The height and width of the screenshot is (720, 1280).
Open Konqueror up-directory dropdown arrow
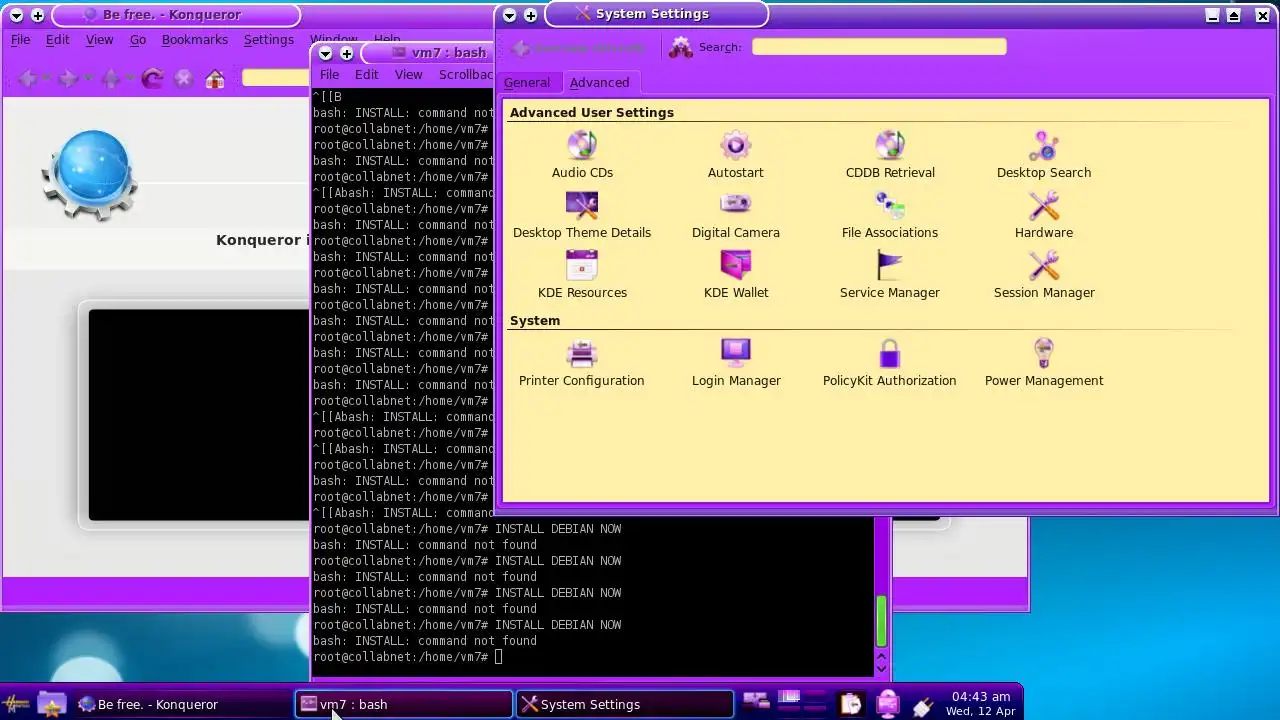coord(129,78)
